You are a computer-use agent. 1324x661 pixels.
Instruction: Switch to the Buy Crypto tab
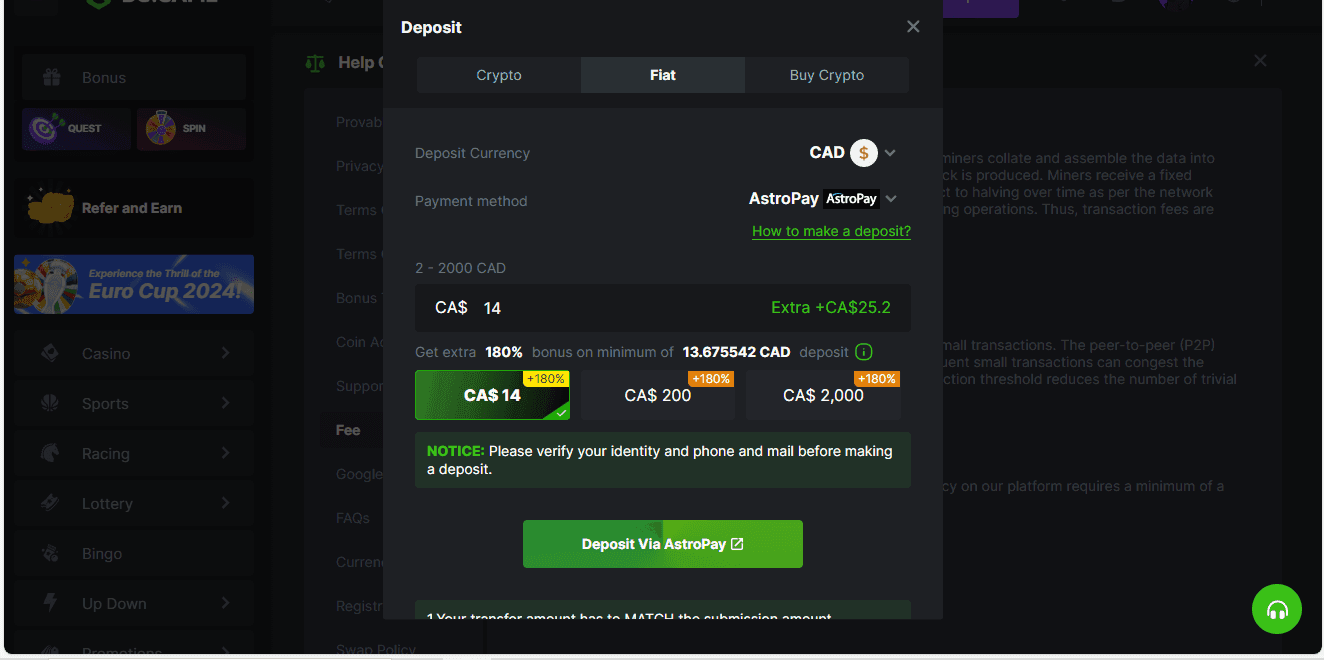[827, 75]
